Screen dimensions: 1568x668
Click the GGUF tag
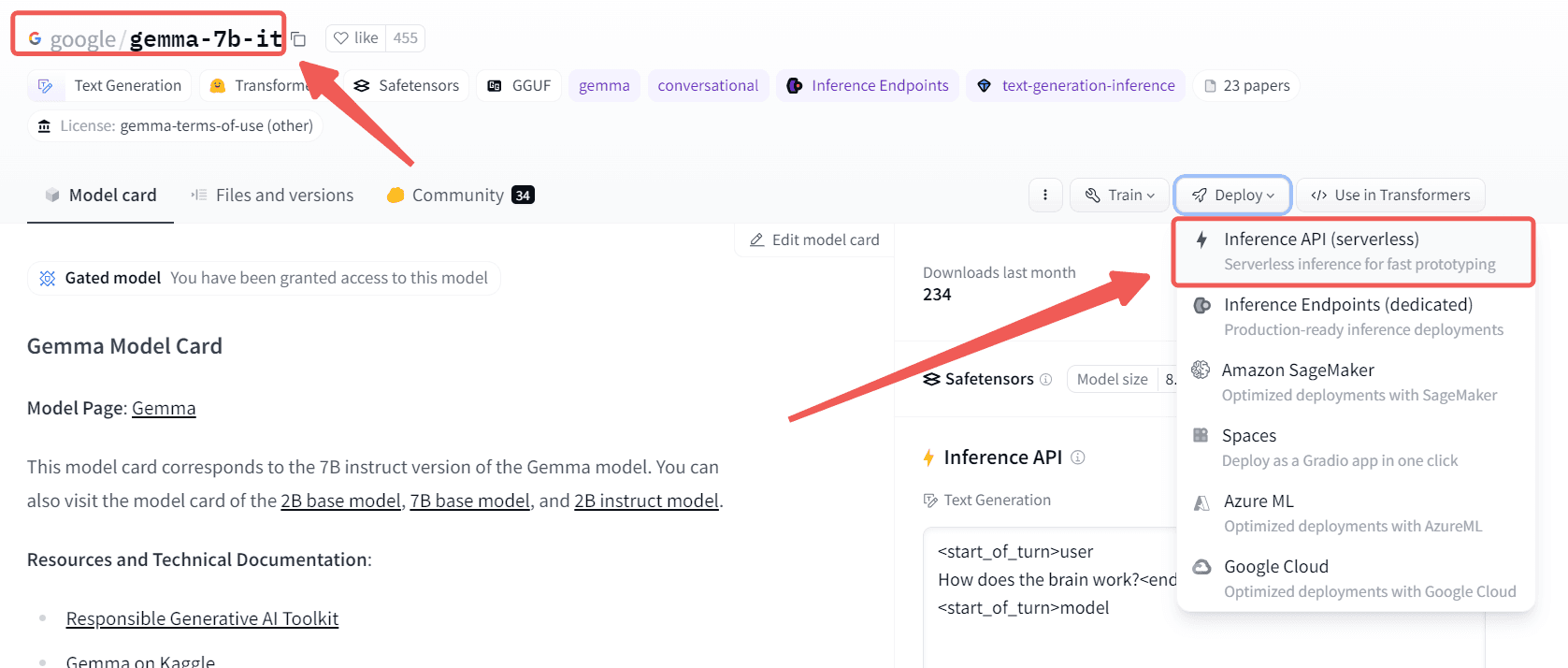click(x=519, y=85)
